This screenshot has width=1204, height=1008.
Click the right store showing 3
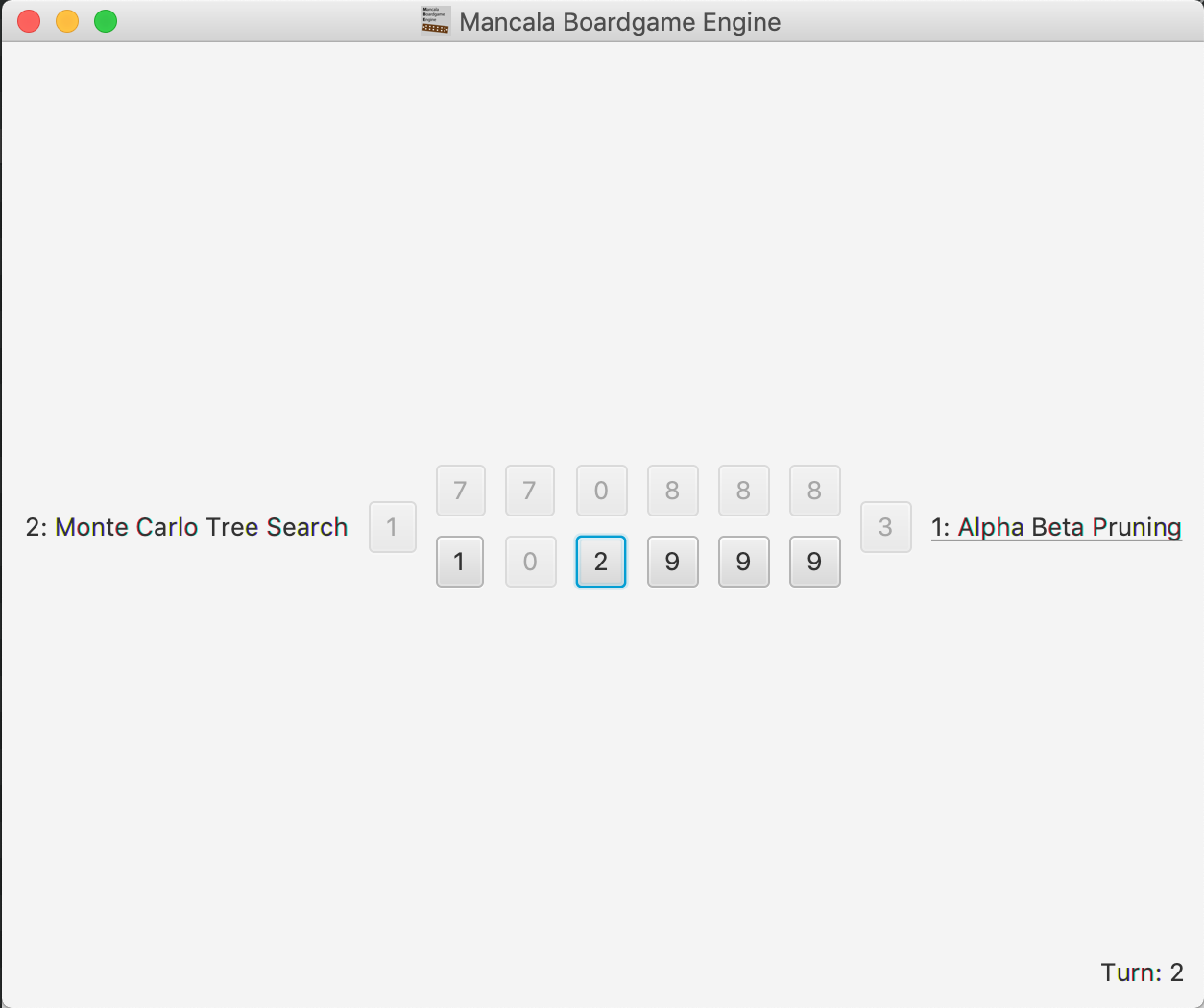pos(885,527)
